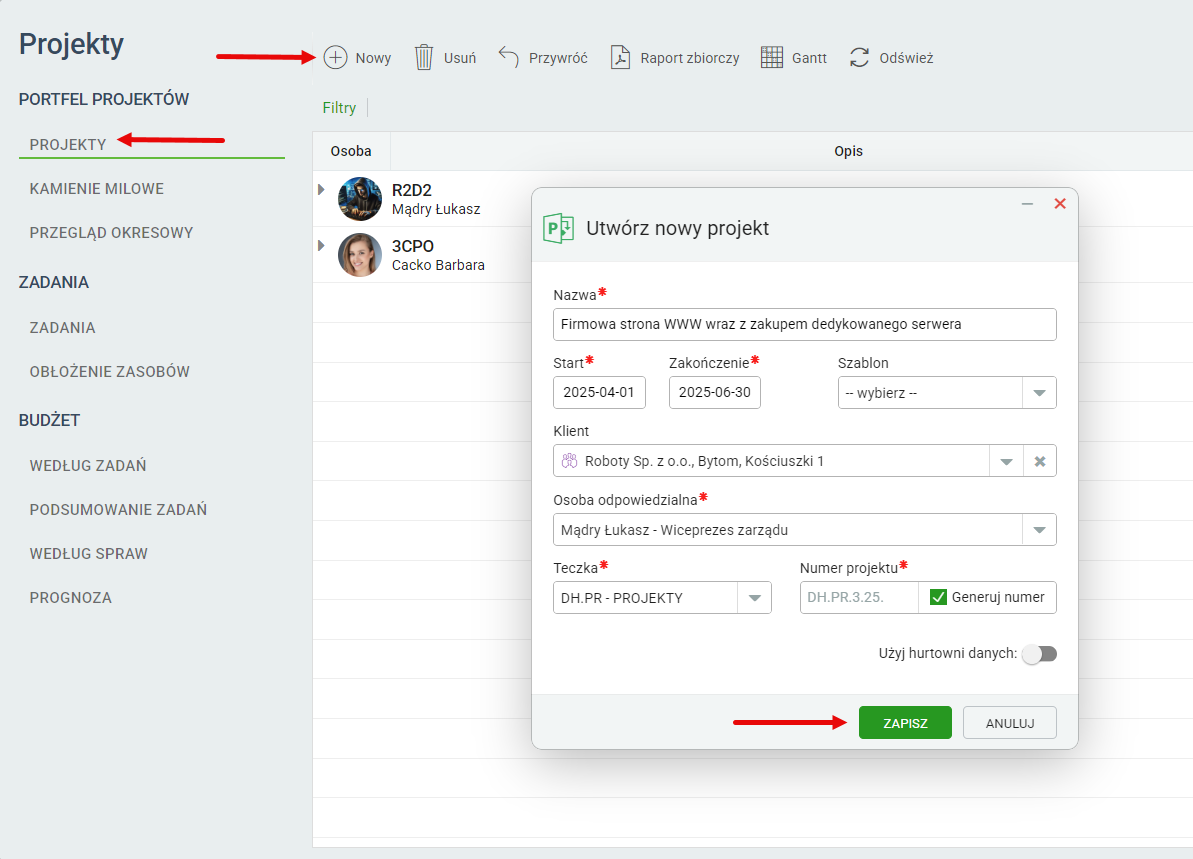
Task: Expand the R2D2 project row
Action: click(x=321, y=189)
